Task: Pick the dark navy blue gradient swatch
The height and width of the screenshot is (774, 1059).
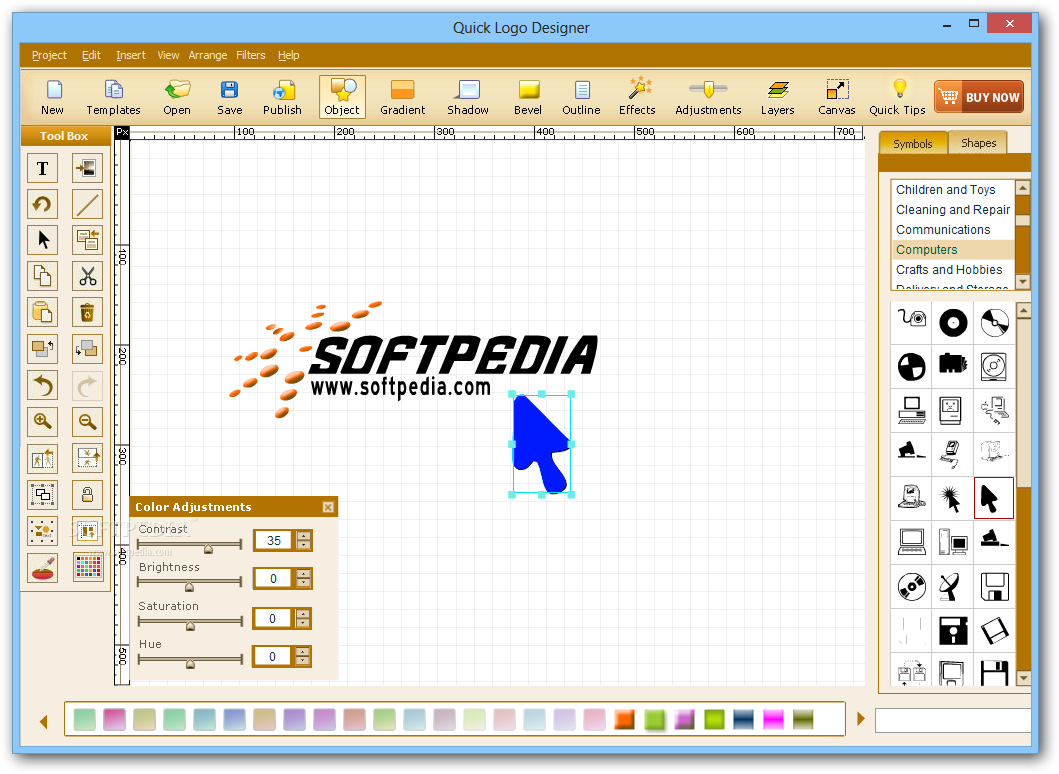Action: [x=744, y=719]
